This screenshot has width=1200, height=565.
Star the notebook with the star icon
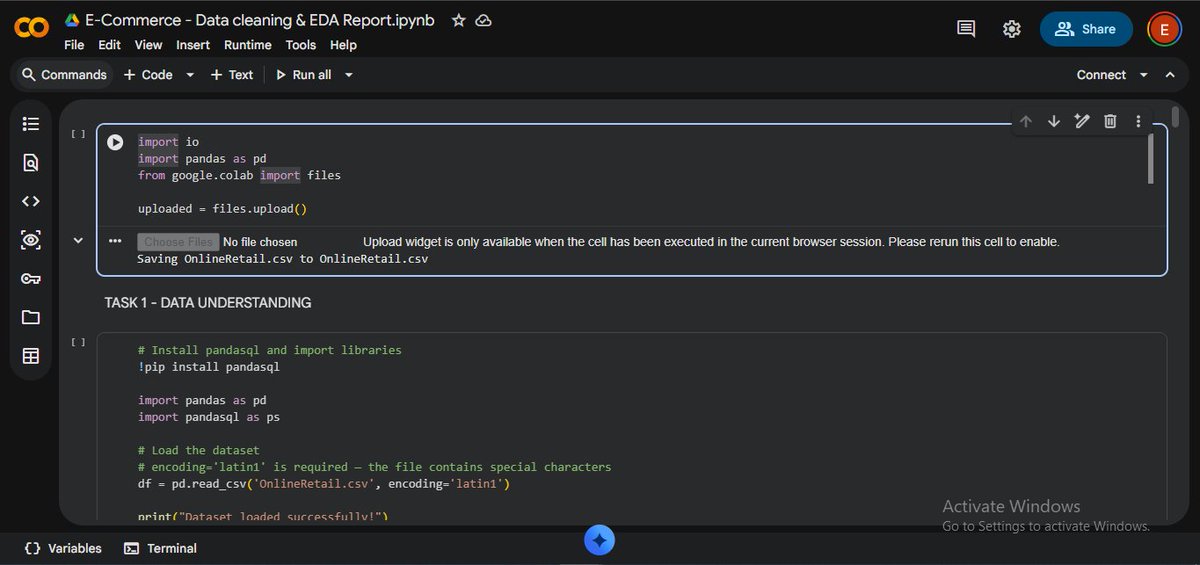[x=458, y=20]
